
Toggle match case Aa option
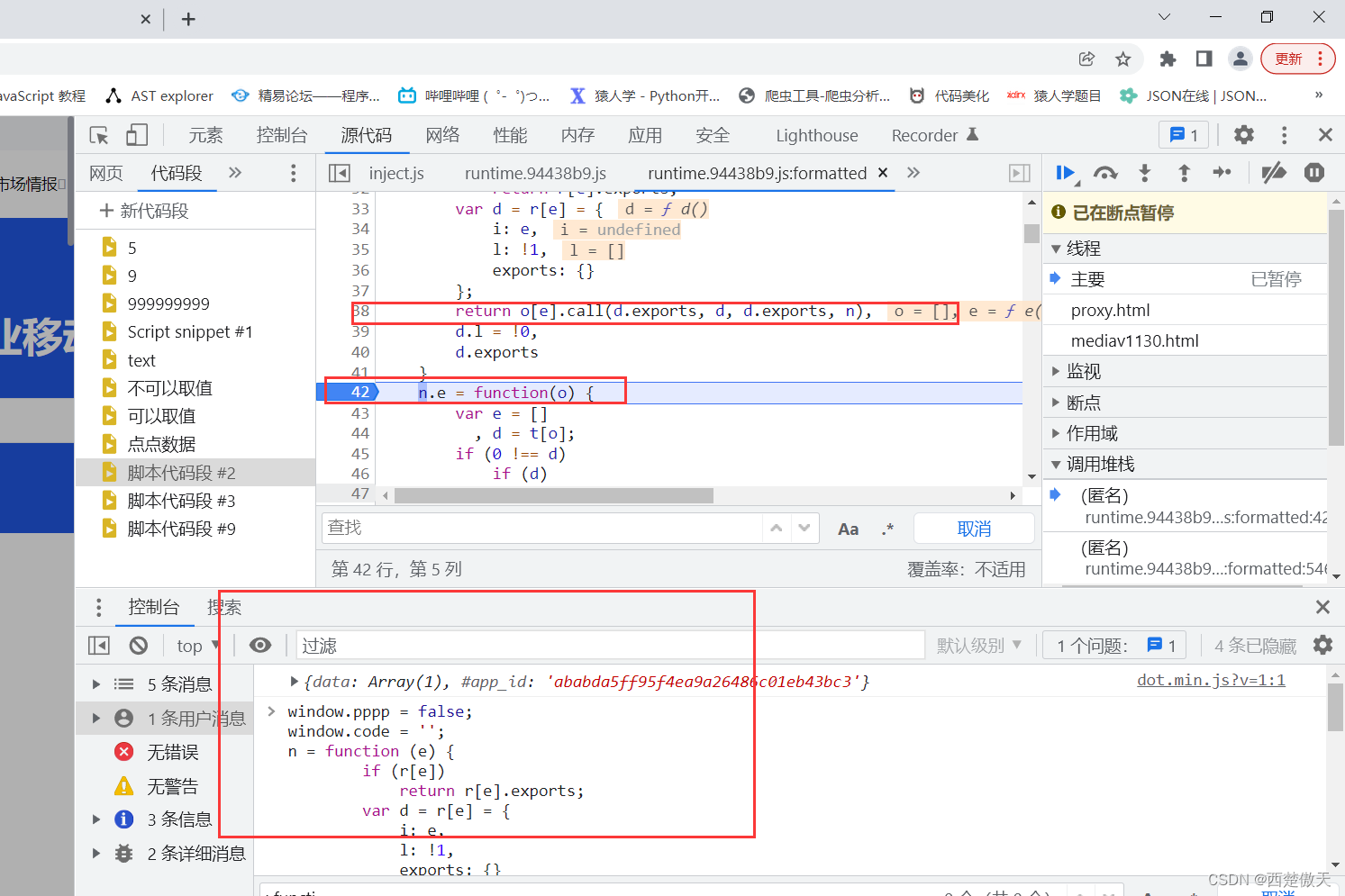point(848,529)
